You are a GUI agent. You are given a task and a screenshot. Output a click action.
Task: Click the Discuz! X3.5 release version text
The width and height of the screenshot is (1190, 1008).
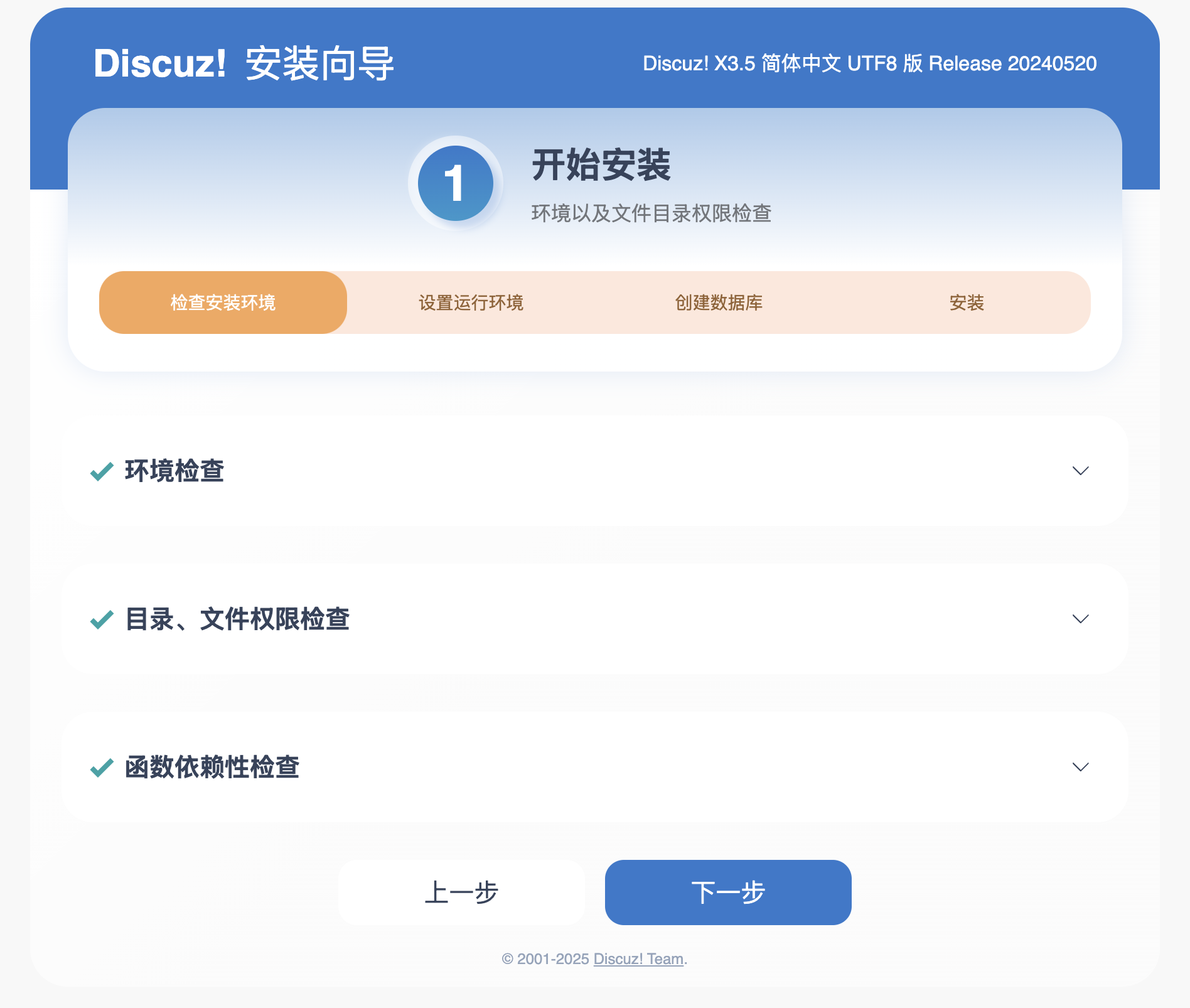(869, 63)
